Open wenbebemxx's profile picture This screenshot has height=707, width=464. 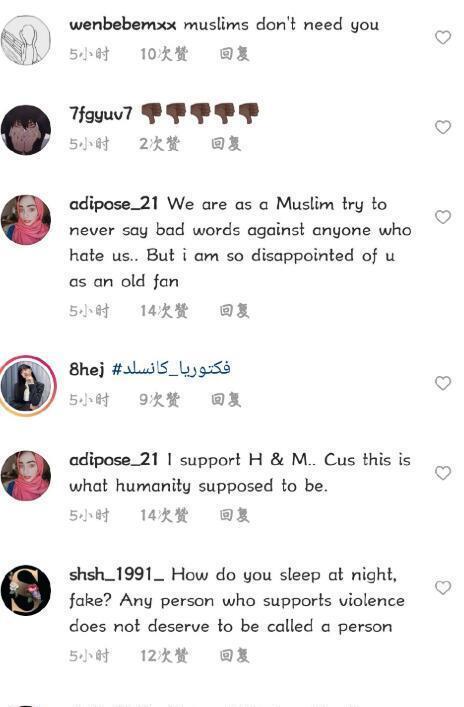pyautogui.click(x=26, y=40)
